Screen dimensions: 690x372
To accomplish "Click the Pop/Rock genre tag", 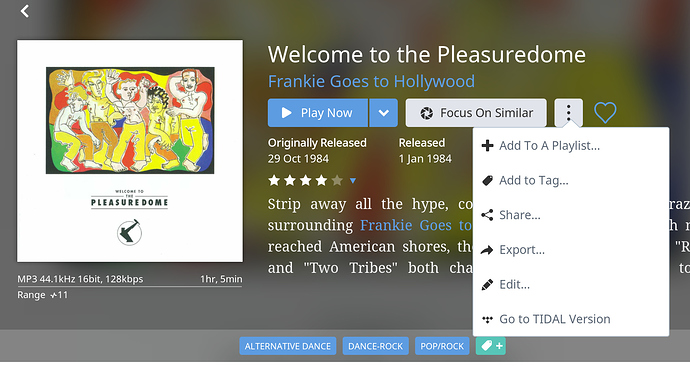I will pyautogui.click(x=442, y=346).
